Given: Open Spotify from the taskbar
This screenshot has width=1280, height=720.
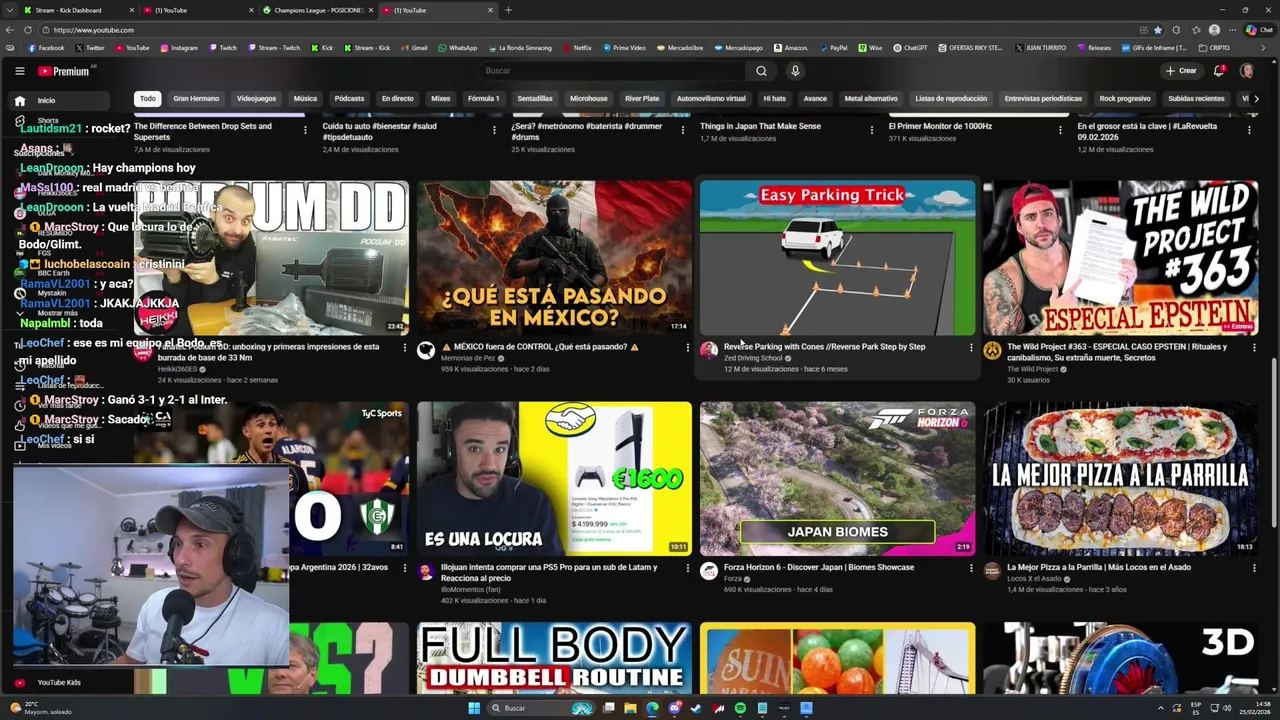Looking at the screenshot, I should click(x=740, y=708).
